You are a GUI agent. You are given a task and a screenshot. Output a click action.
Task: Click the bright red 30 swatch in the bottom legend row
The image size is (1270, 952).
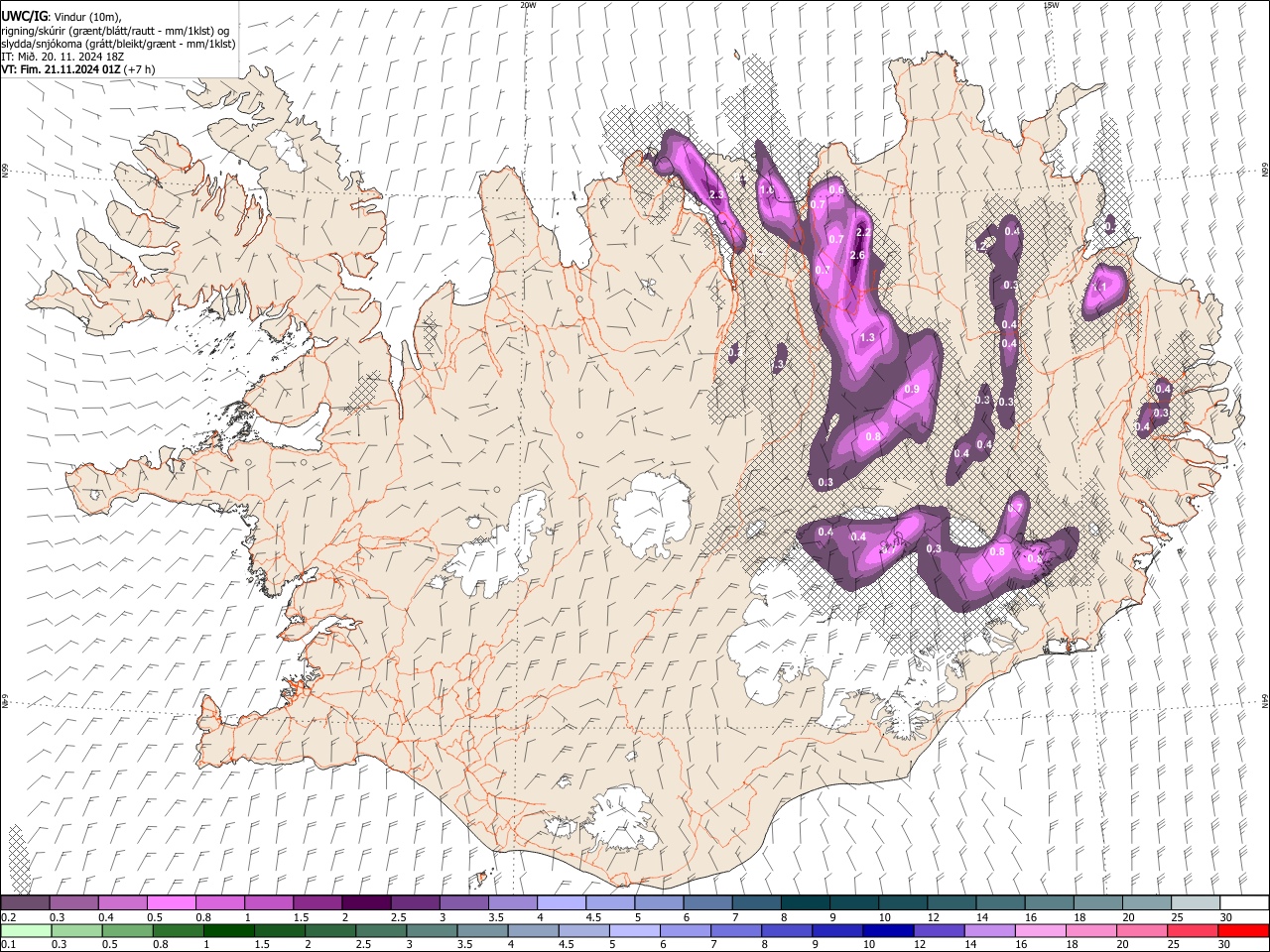pyautogui.click(x=1242, y=930)
